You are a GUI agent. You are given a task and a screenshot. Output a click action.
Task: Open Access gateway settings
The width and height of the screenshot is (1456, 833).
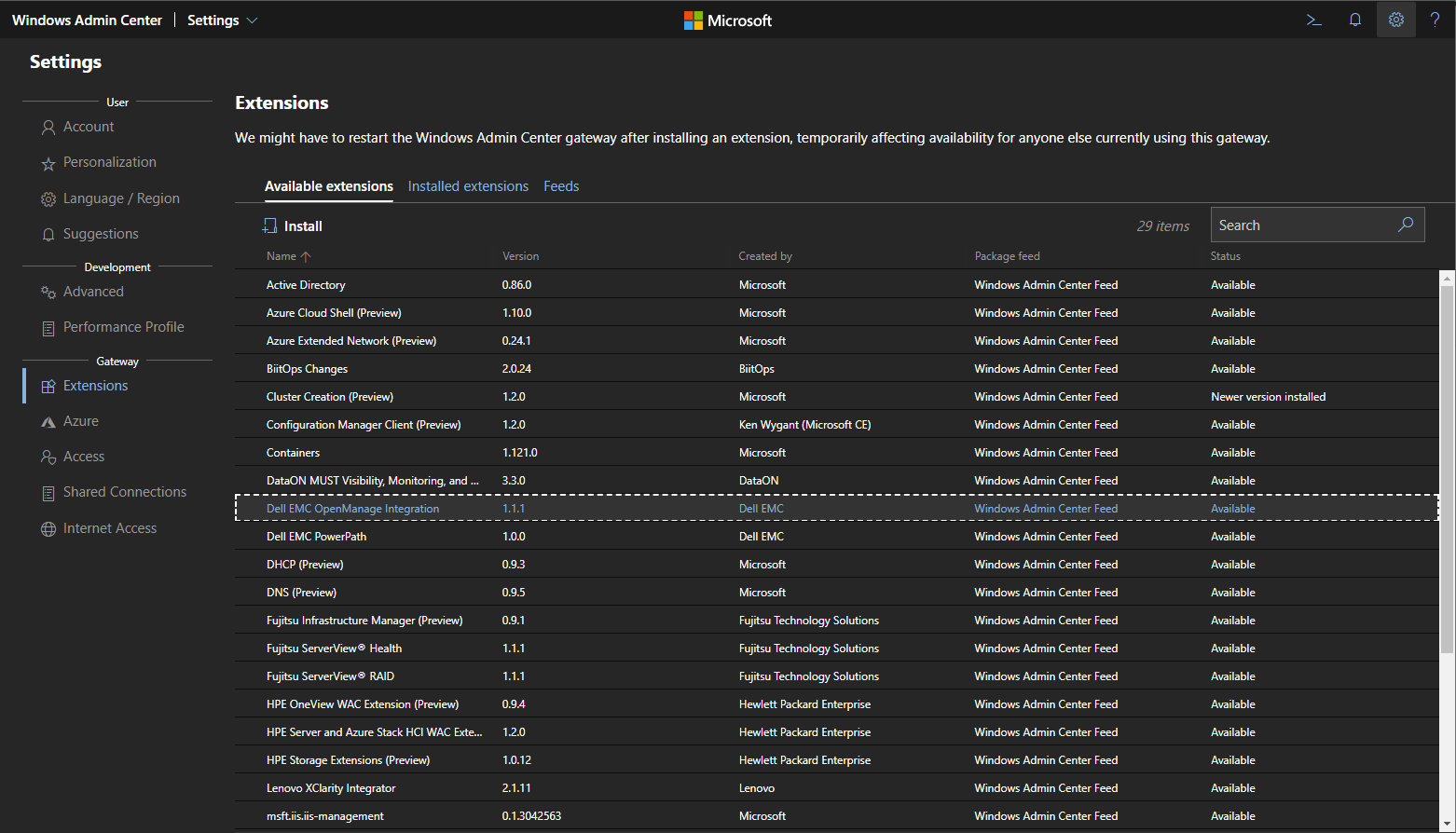[x=84, y=457]
